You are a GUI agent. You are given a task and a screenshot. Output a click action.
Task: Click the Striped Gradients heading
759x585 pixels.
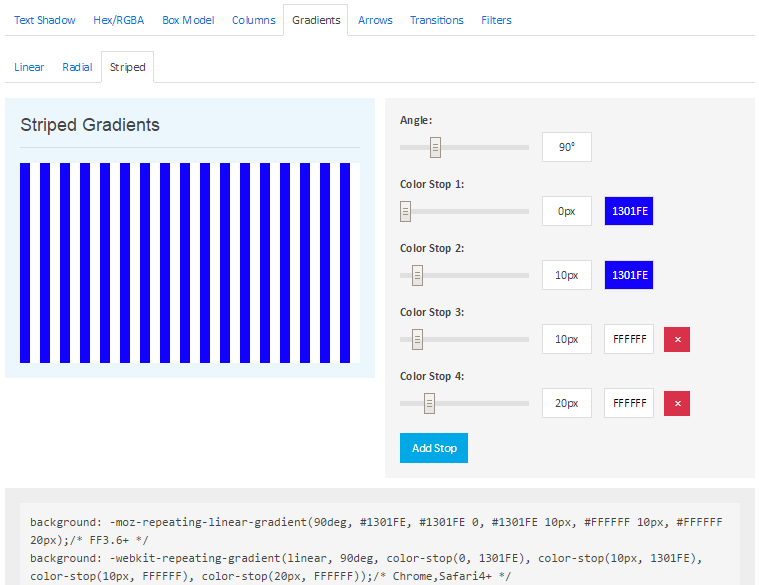pos(90,125)
